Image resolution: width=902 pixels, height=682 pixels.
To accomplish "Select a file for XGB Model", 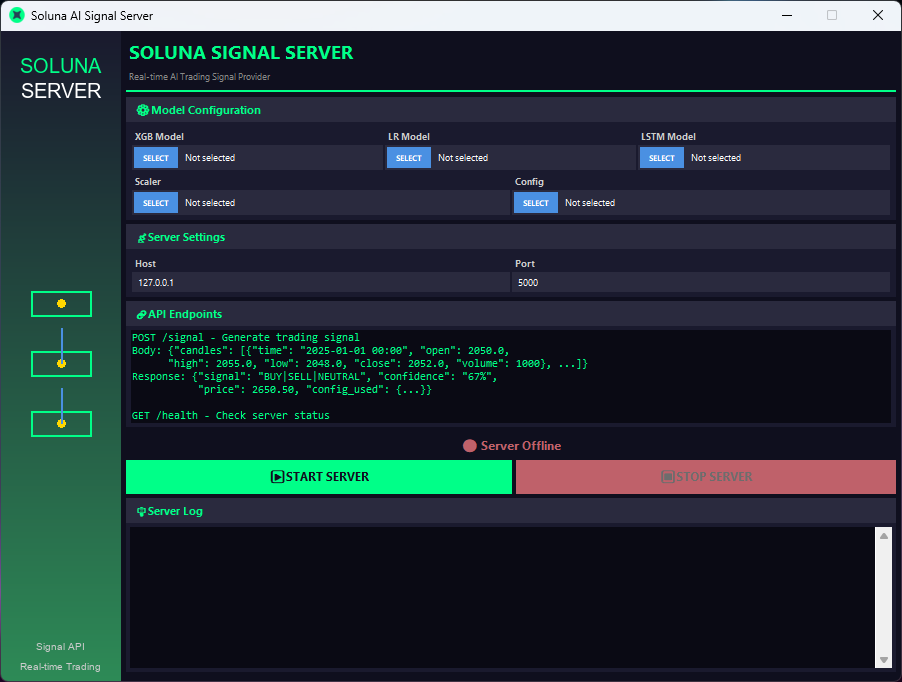I will click(x=156, y=158).
